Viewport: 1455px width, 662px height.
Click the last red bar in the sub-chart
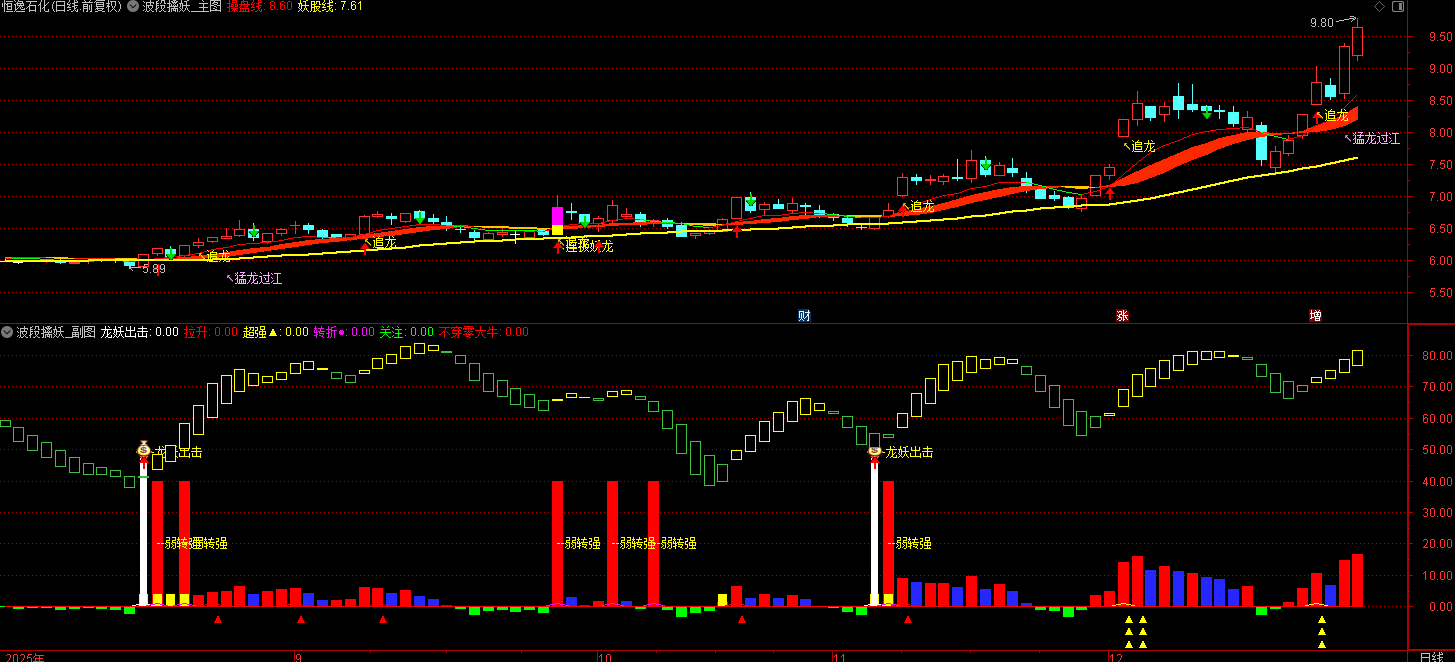pos(1357,580)
